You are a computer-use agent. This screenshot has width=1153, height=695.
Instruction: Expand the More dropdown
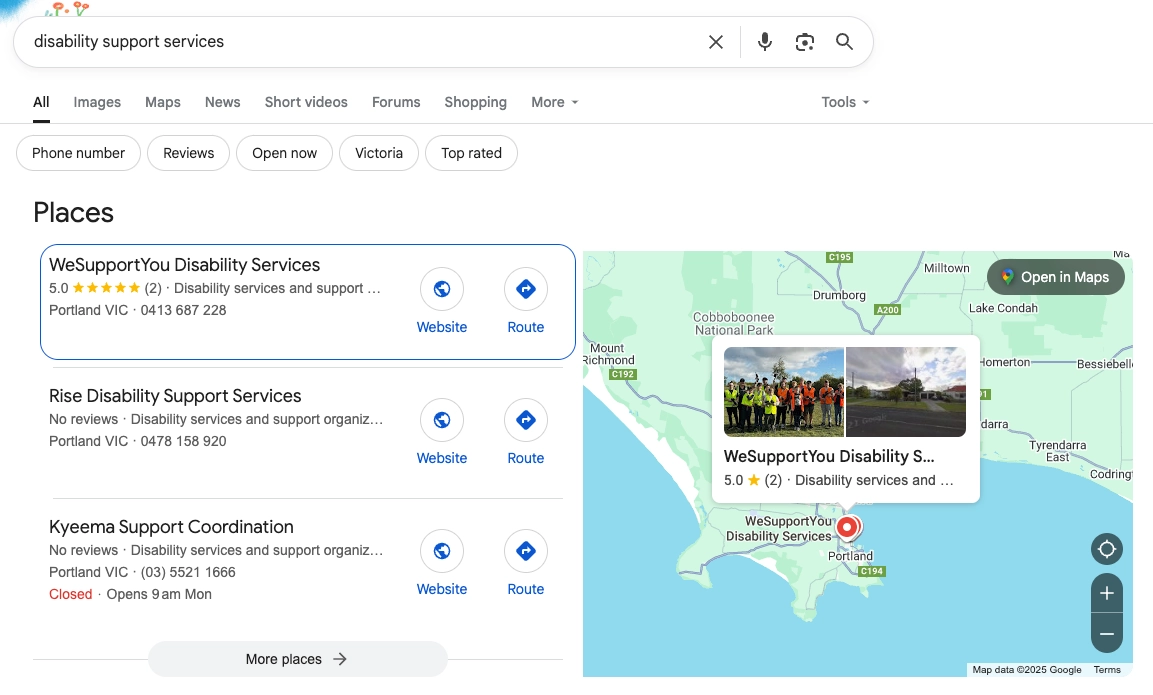click(554, 102)
